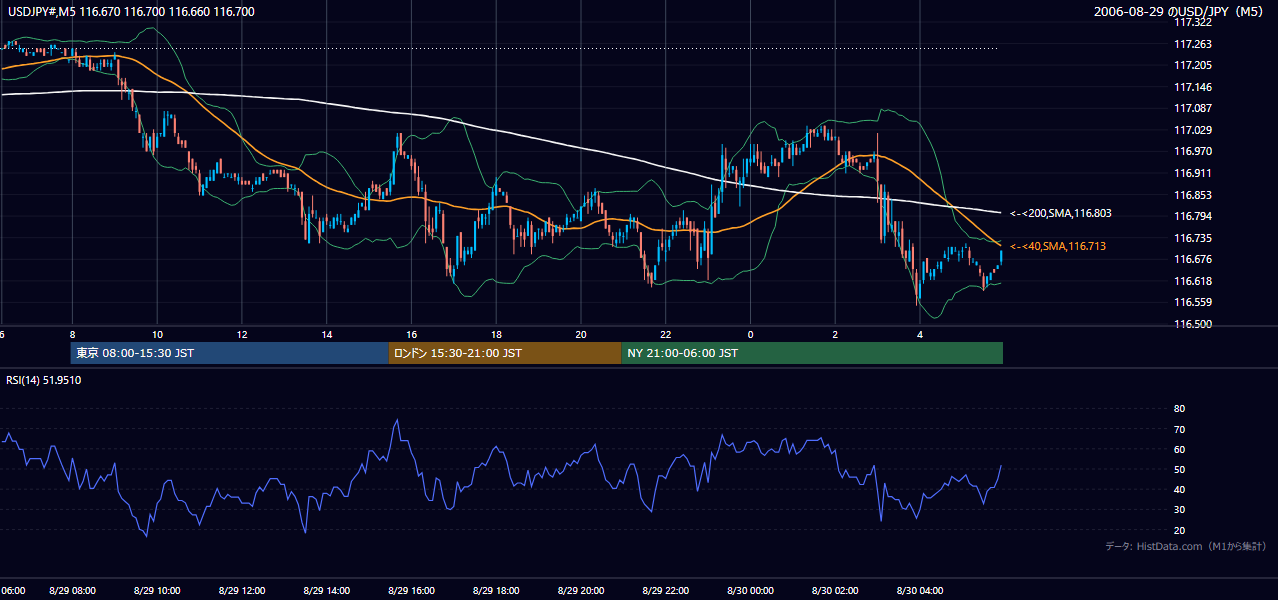1278x600 pixels.
Task: Click RSI scale level 50
Action: pyautogui.click(x=1179, y=469)
